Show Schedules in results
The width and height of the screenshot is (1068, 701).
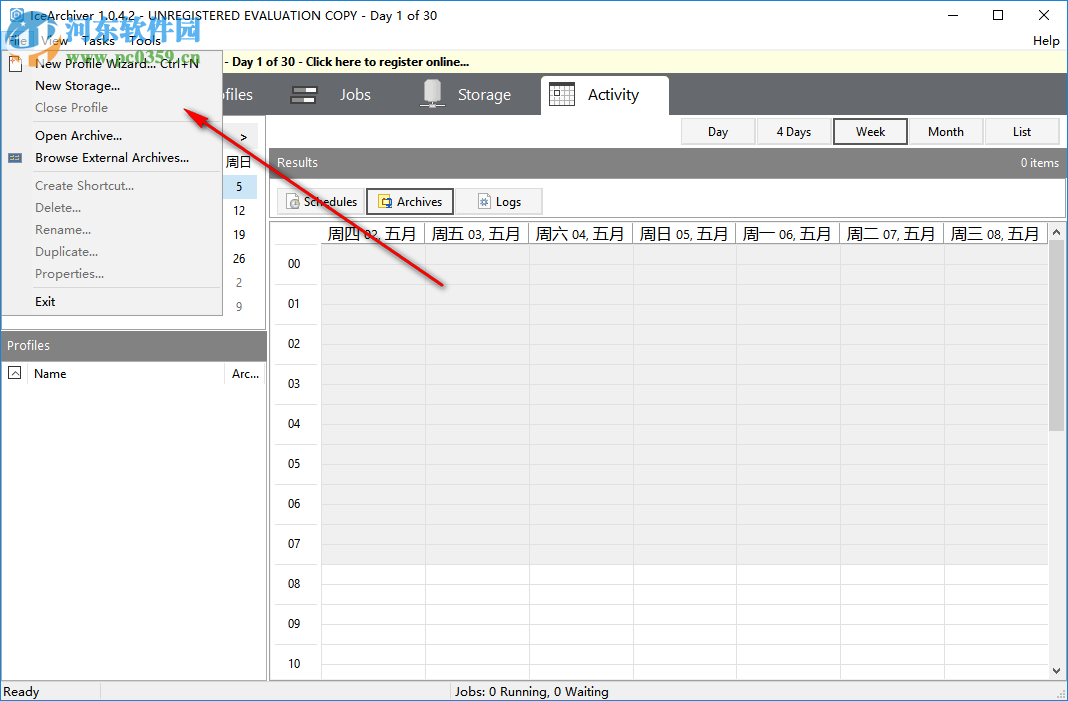321,202
